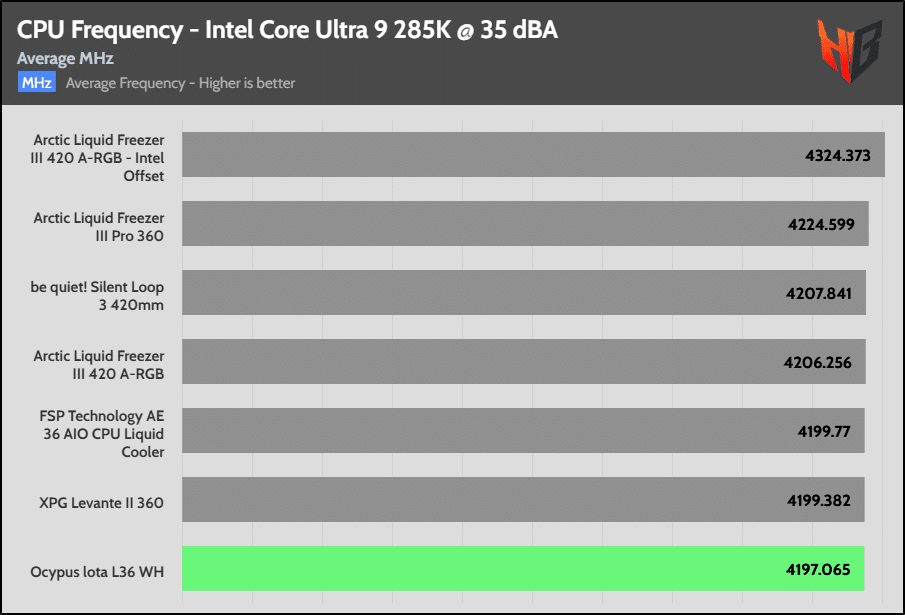Select the be quiet! Silent Loop 3 bar
The width and height of the screenshot is (905, 615).
tap(524, 292)
